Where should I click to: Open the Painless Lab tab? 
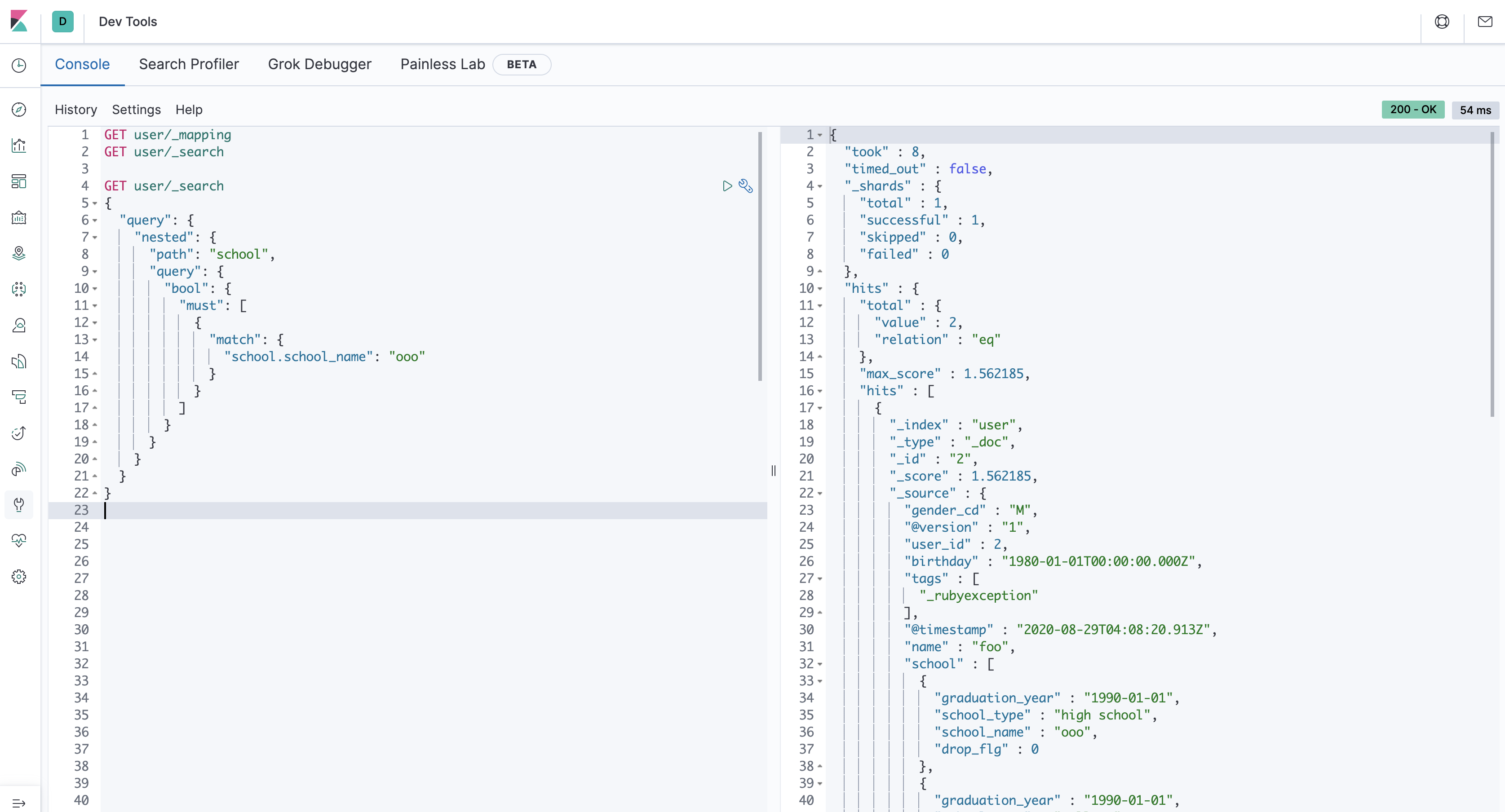442,64
